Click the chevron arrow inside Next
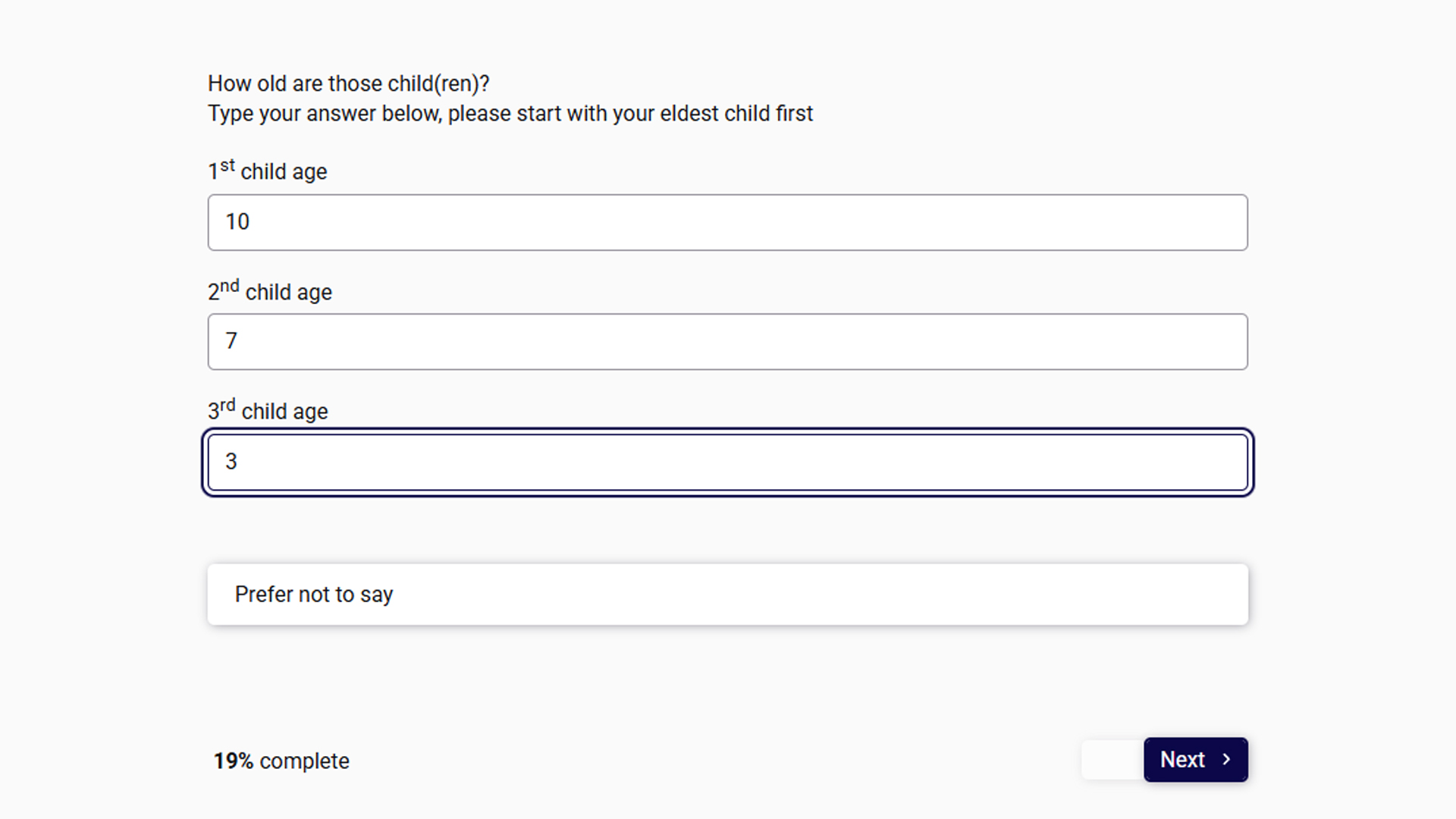 tap(1226, 759)
